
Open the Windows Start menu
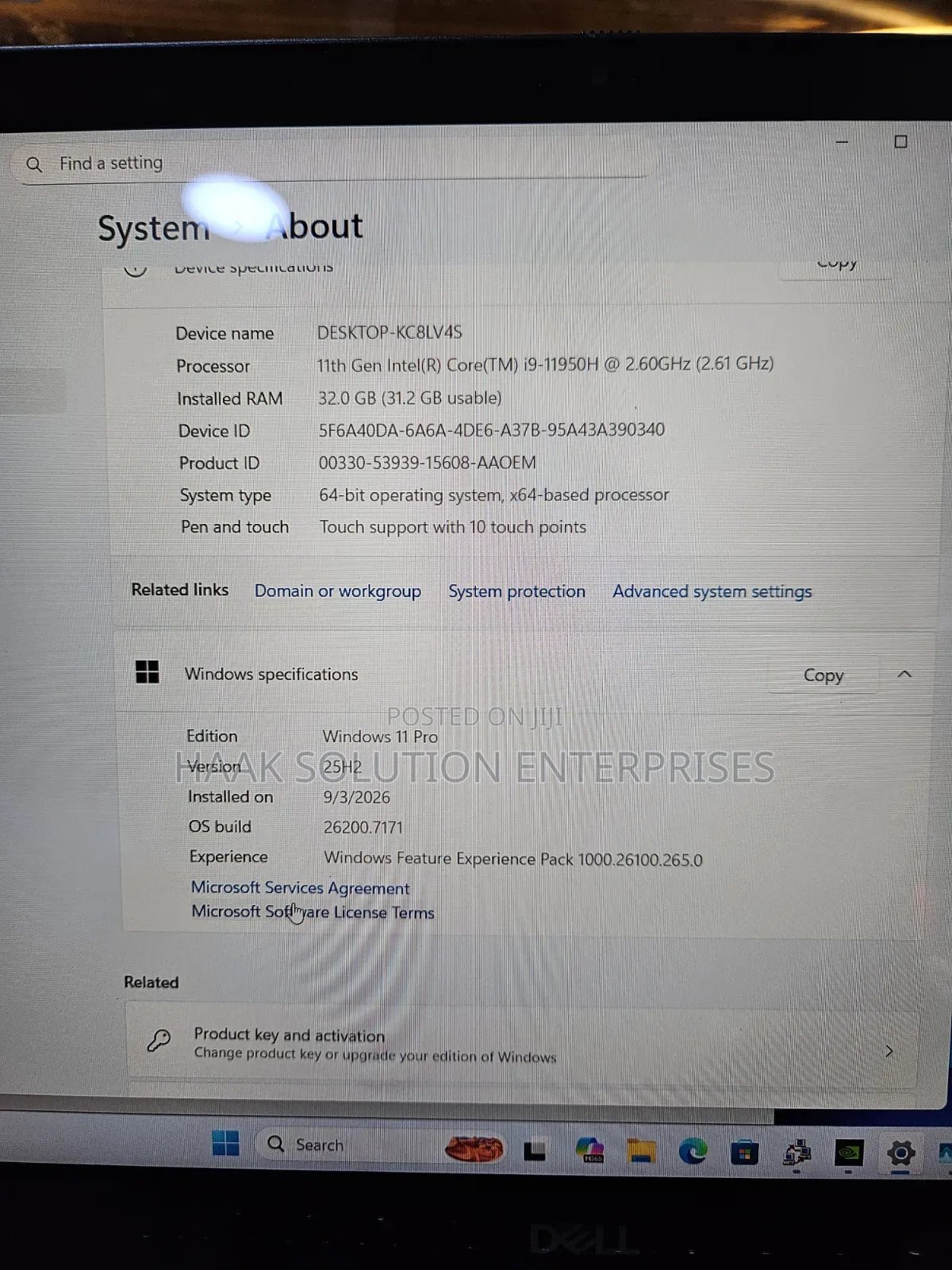[x=226, y=1143]
